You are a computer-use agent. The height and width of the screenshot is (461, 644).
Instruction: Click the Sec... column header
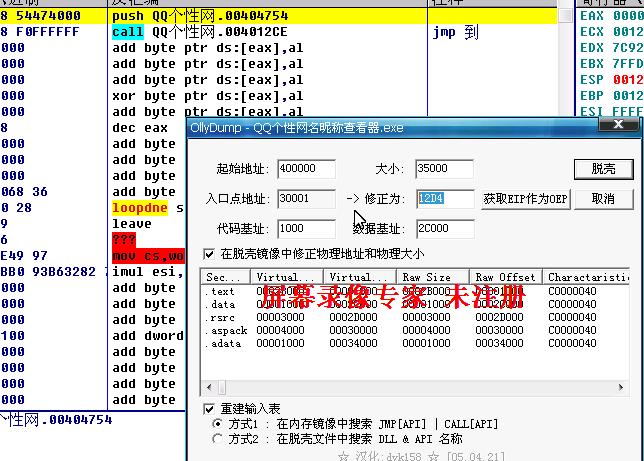(226, 277)
